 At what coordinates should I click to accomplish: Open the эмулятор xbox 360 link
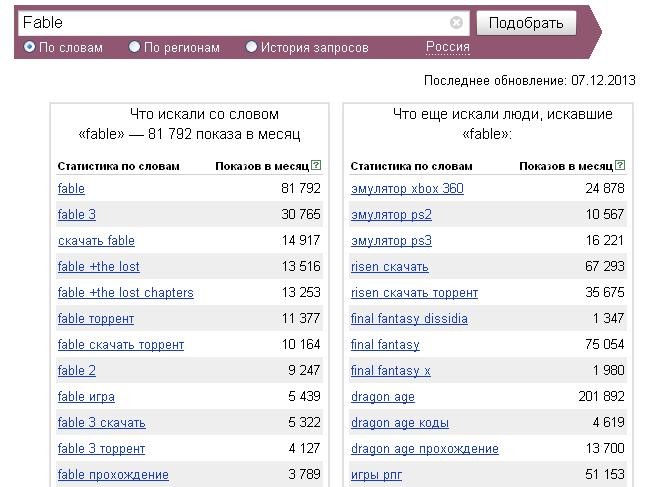click(x=407, y=188)
